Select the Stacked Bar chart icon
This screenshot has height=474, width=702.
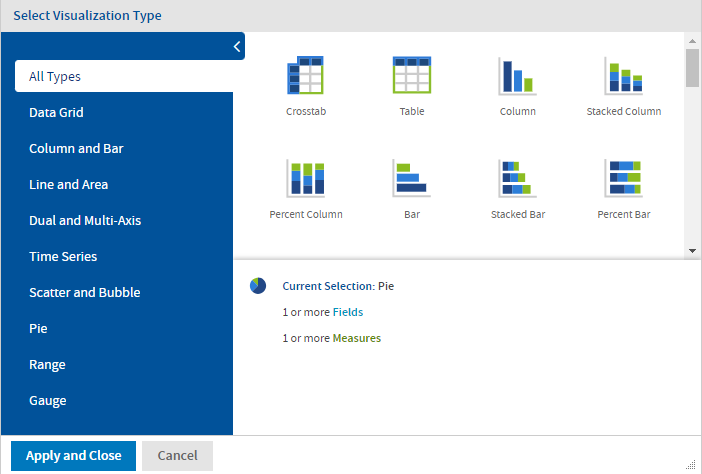pos(518,178)
